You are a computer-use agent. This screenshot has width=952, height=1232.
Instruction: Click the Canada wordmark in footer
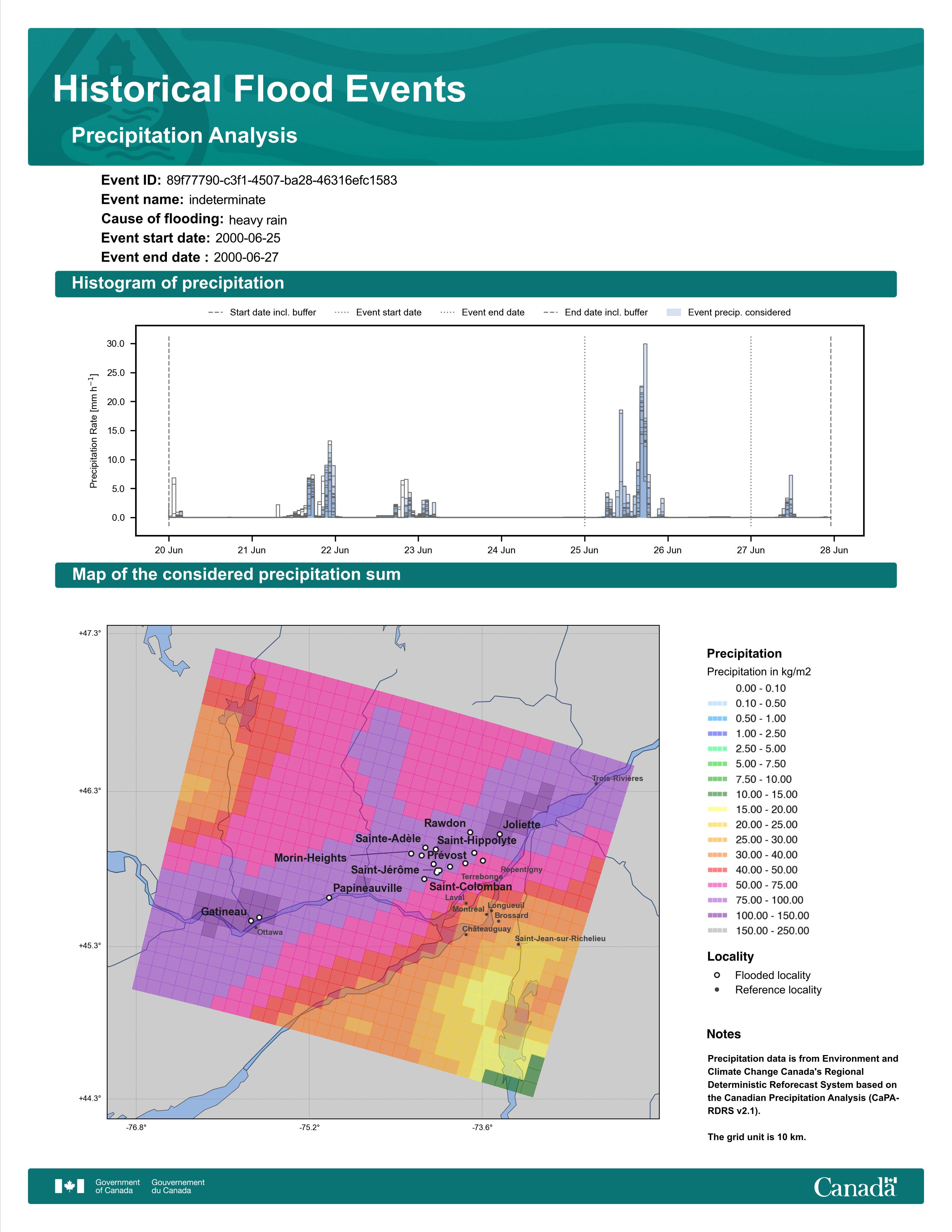[x=855, y=1186]
